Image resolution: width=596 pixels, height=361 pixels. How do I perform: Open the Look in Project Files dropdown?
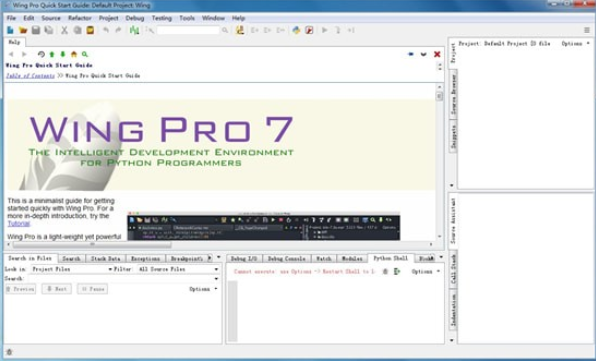(x=71, y=269)
